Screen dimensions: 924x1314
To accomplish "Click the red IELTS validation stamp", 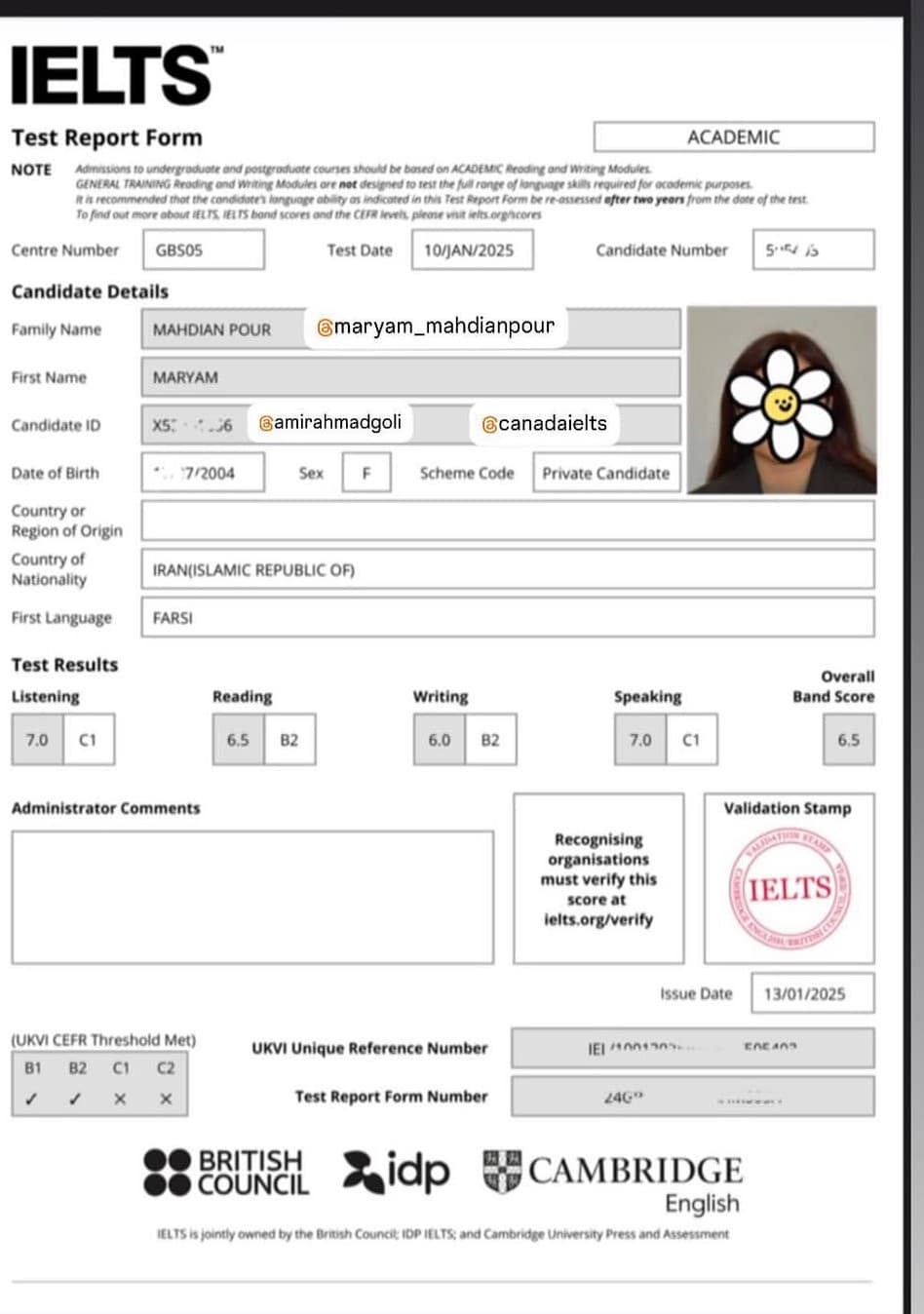I will (x=790, y=888).
